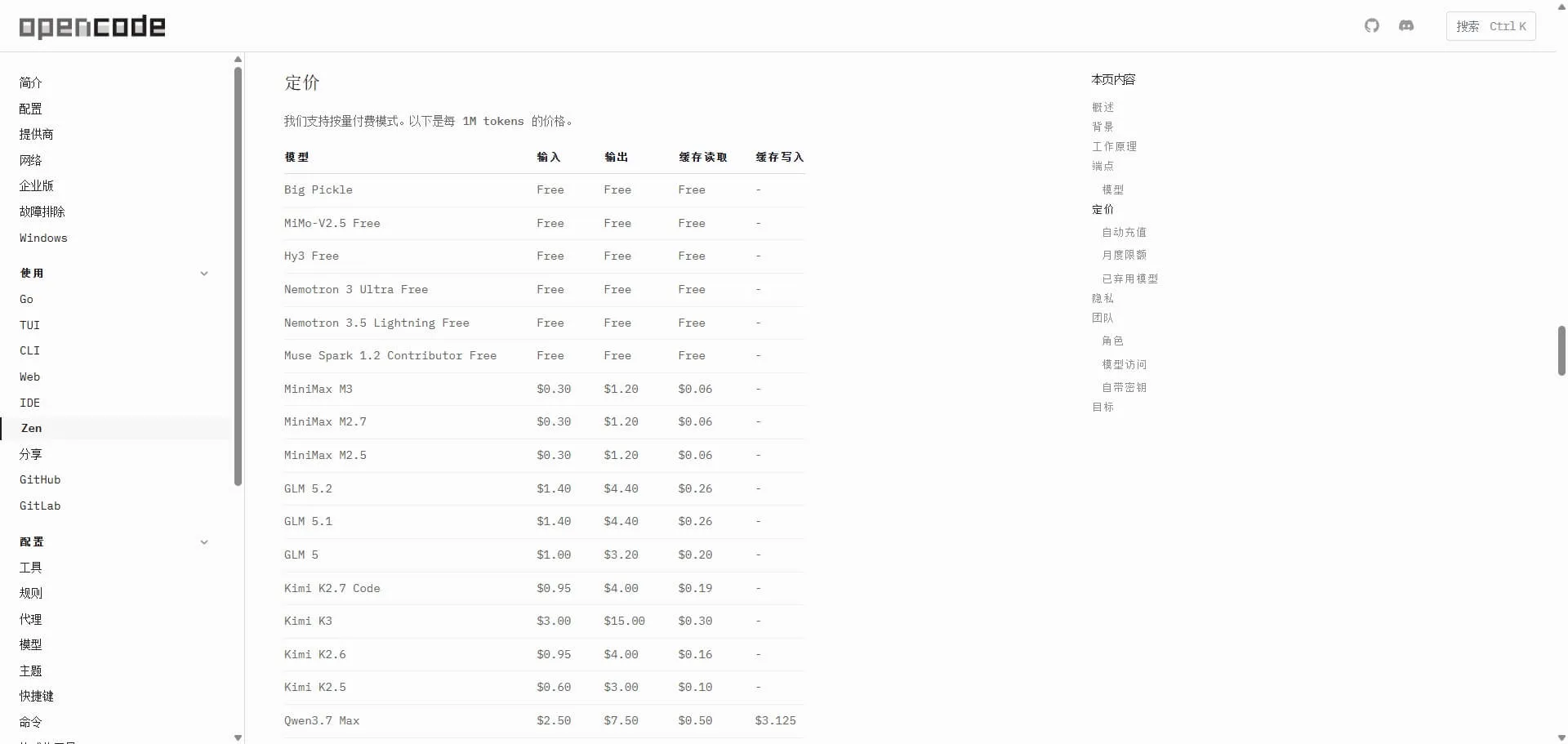
Task: Click the 定价 section heading
Action: point(302,82)
